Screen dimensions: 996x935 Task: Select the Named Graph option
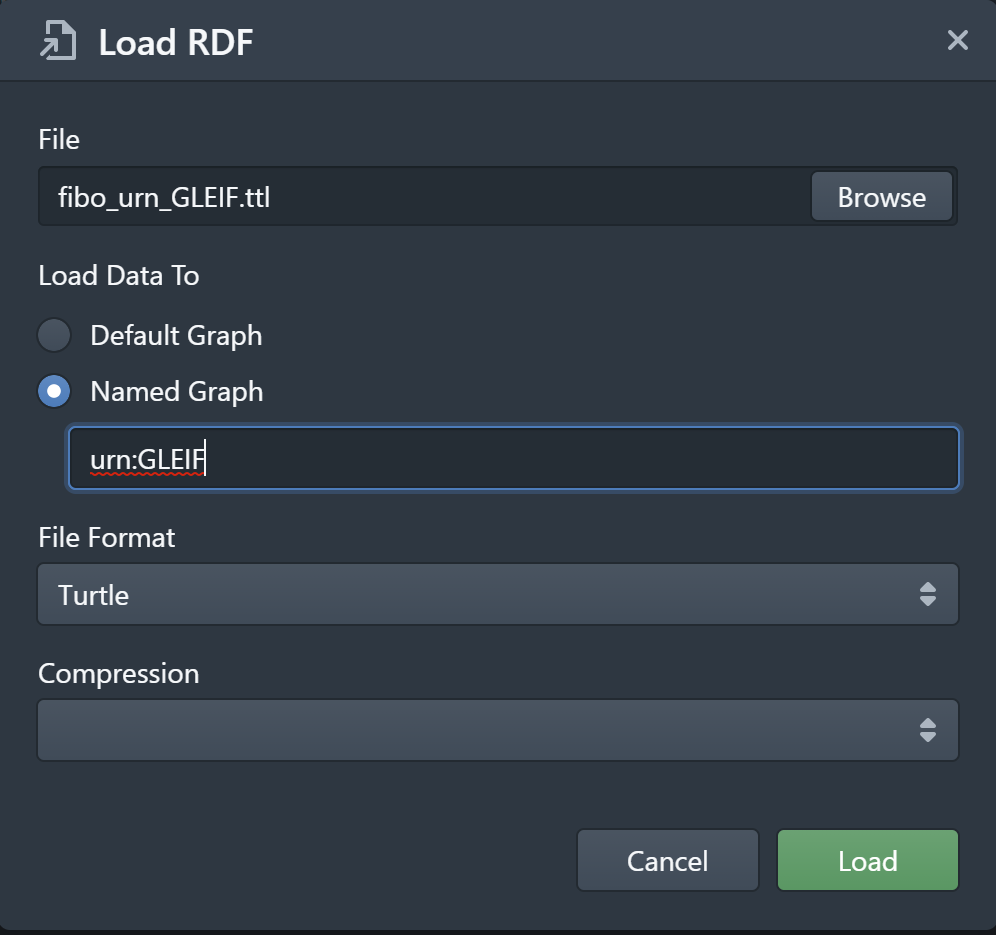[54, 391]
